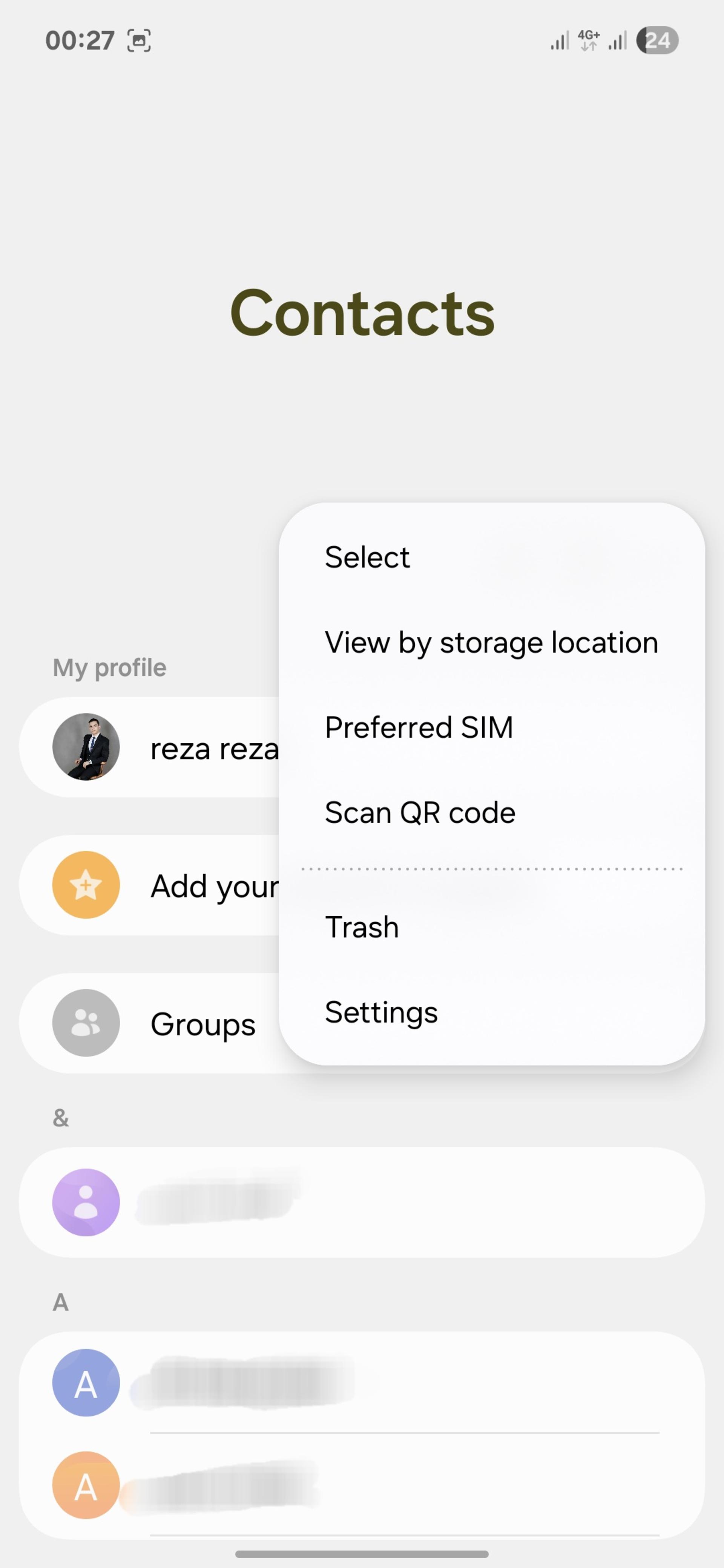
Task: Open View by storage location
Action: 491,642
